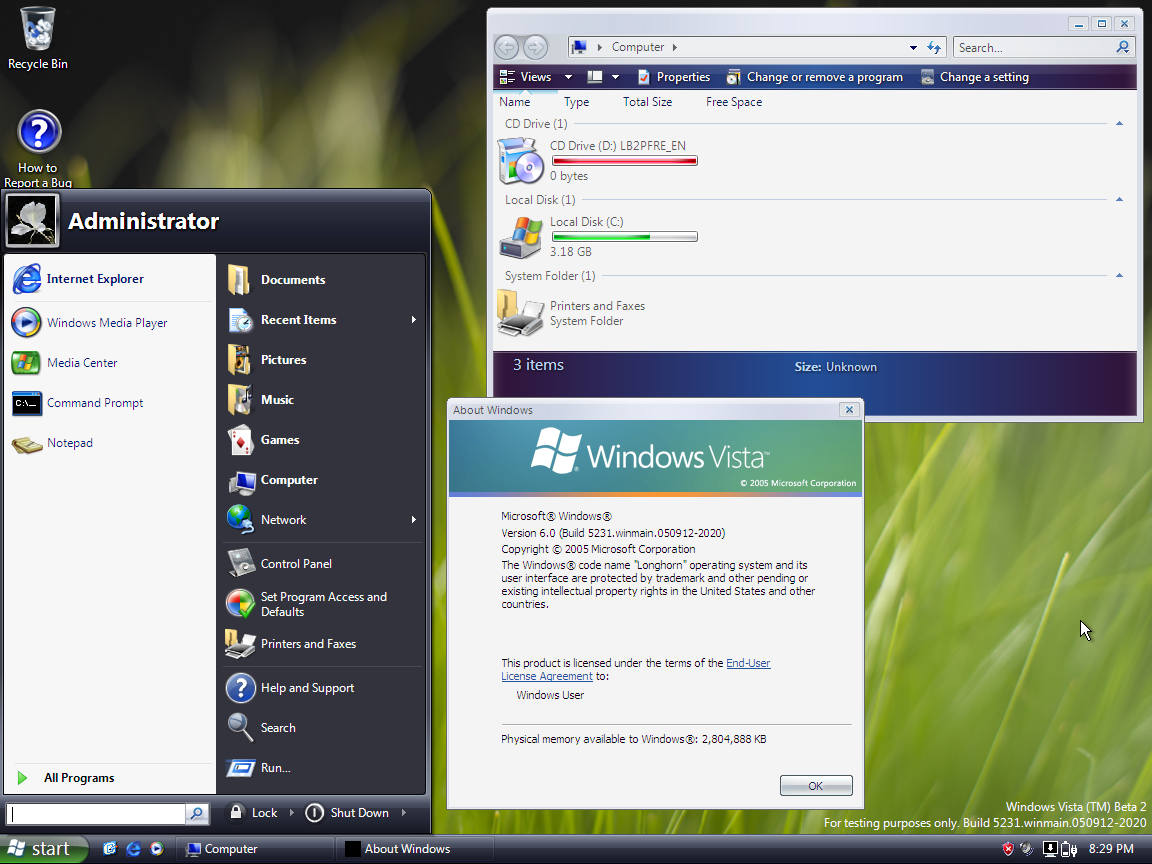Click the refresh icon beside address bar
This screenshot has width=1152, height=864.
click(x=934, y=47)
